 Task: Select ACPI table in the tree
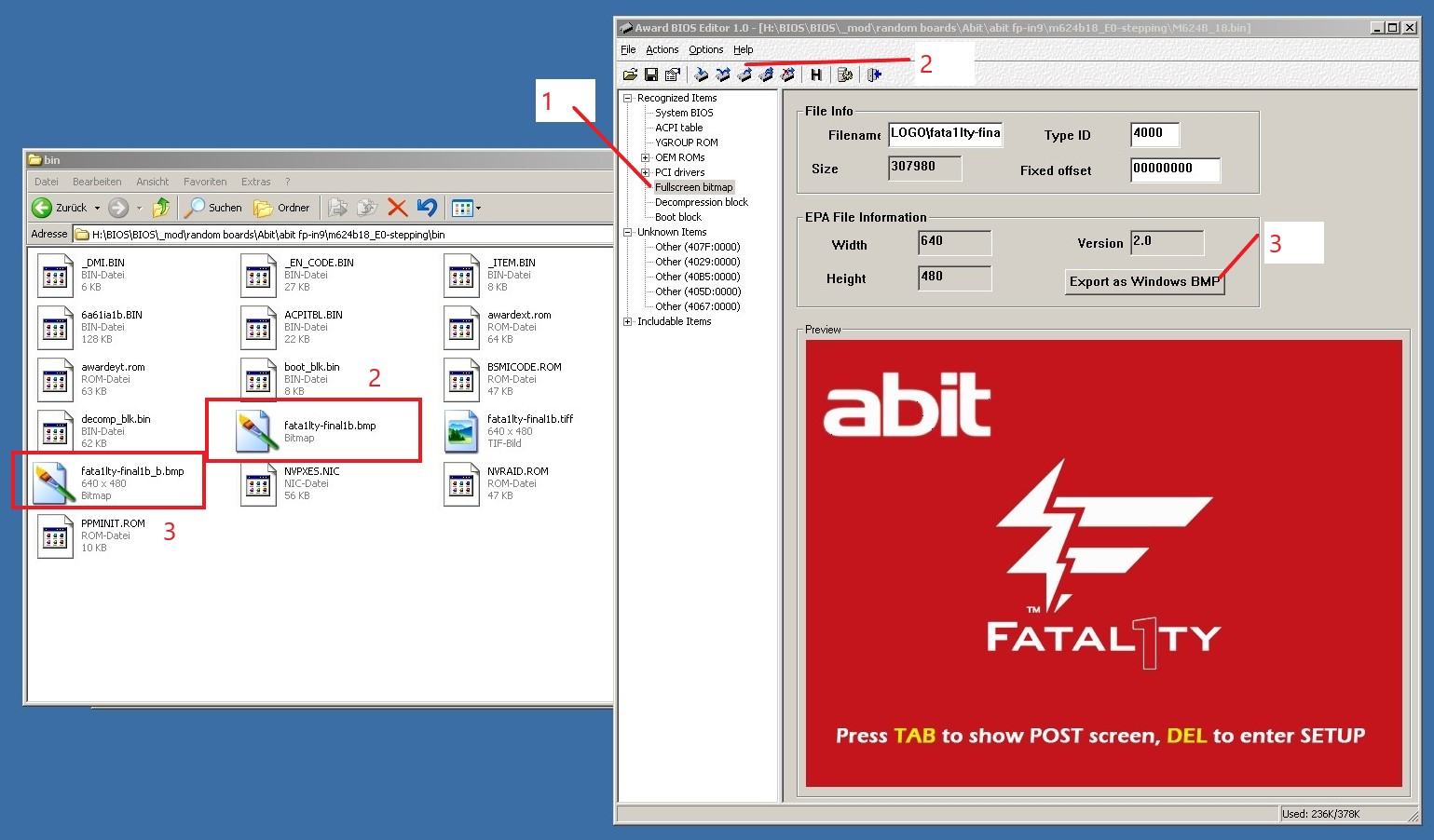678,128
